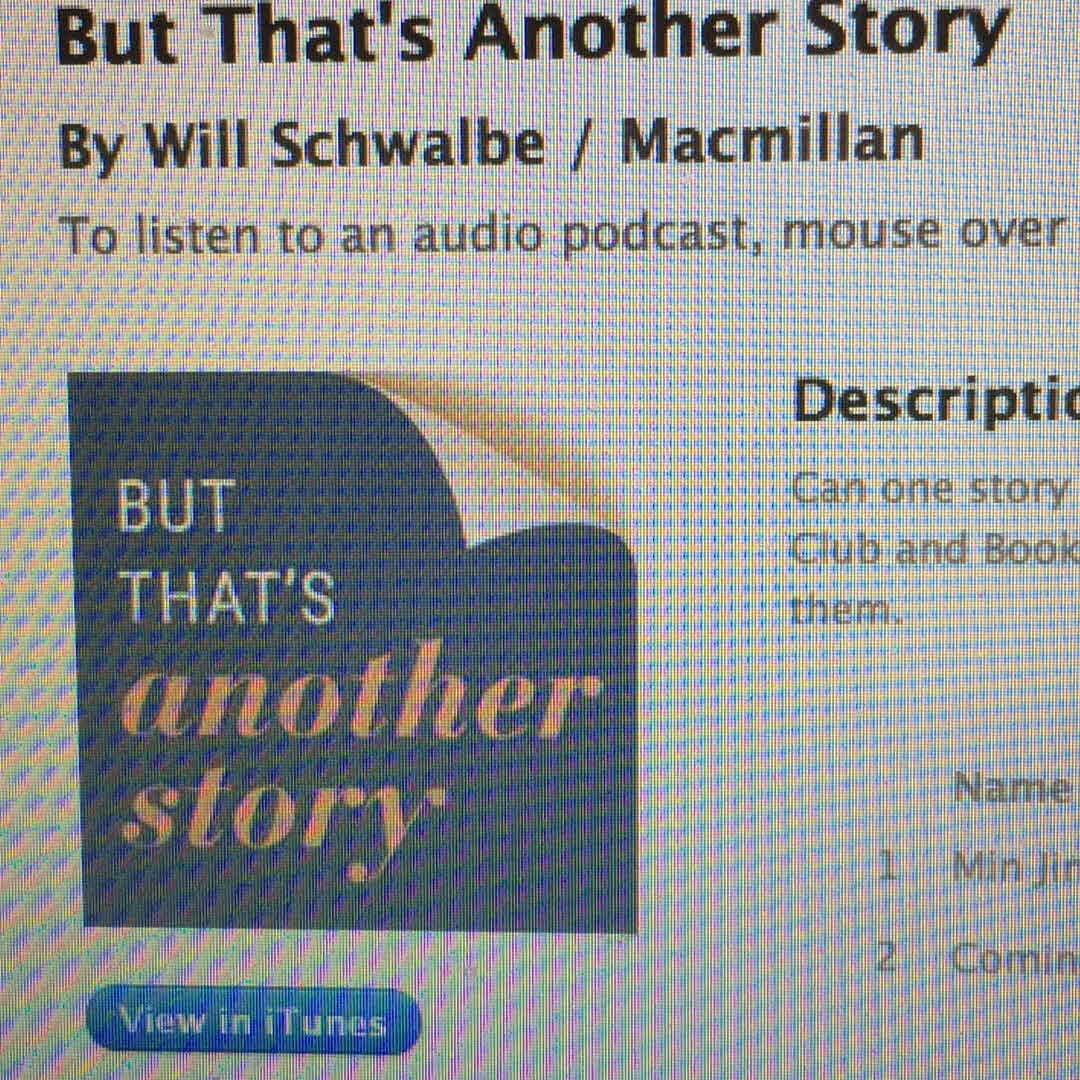The image size is (1080, 1080).
Task: Select the 'But That's Another Story' page title
Action: click(532, 32)
